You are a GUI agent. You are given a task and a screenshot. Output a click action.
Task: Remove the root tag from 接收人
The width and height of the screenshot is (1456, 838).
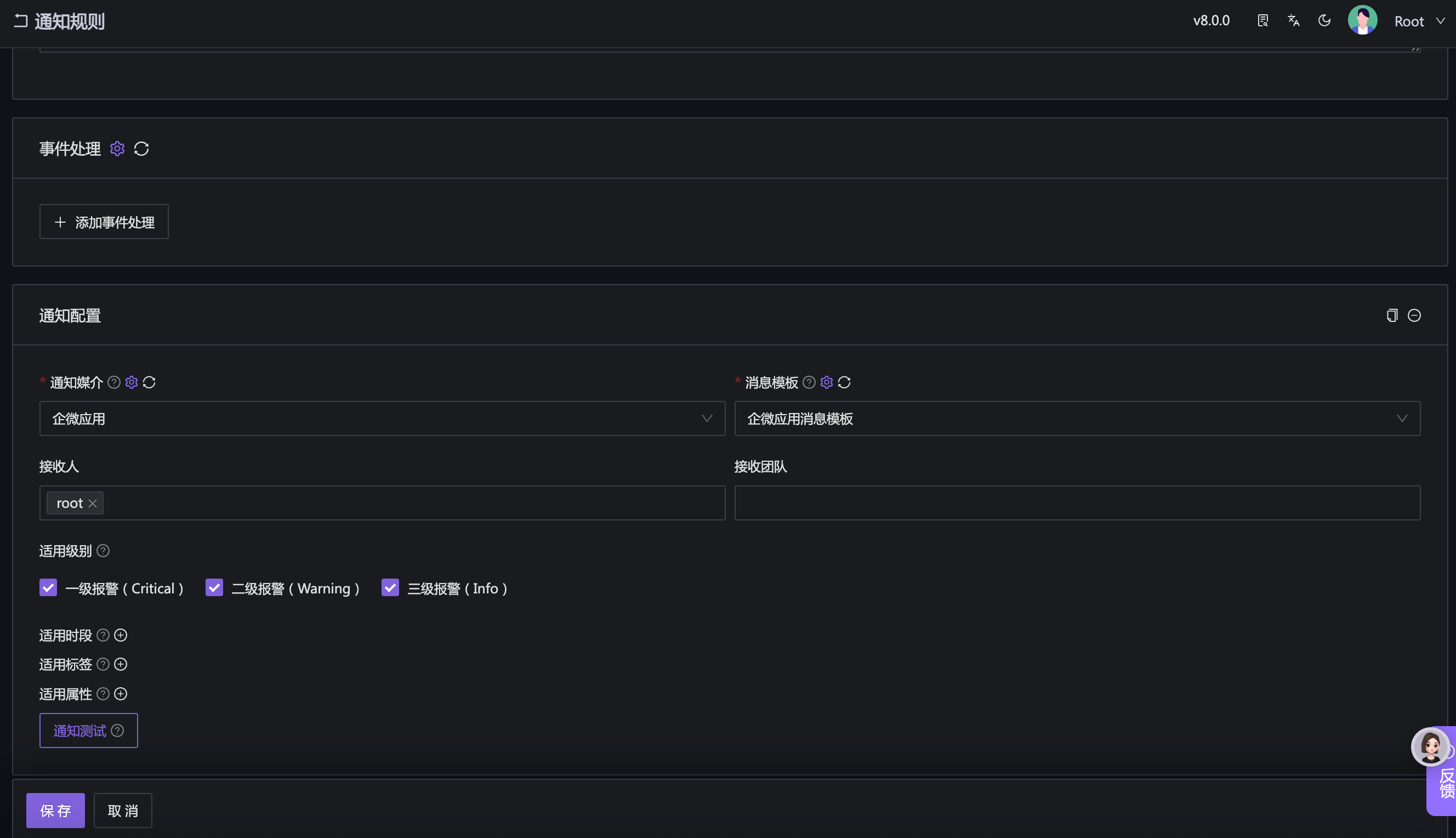point(93,502)
